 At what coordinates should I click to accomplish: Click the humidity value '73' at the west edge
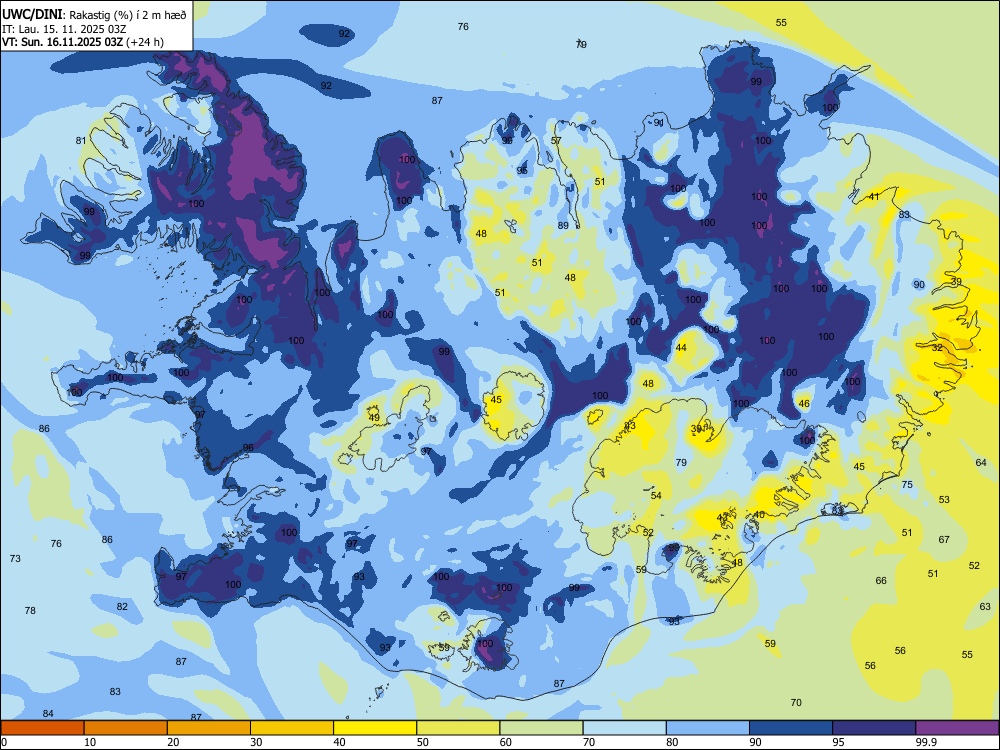tap(15, 559)
